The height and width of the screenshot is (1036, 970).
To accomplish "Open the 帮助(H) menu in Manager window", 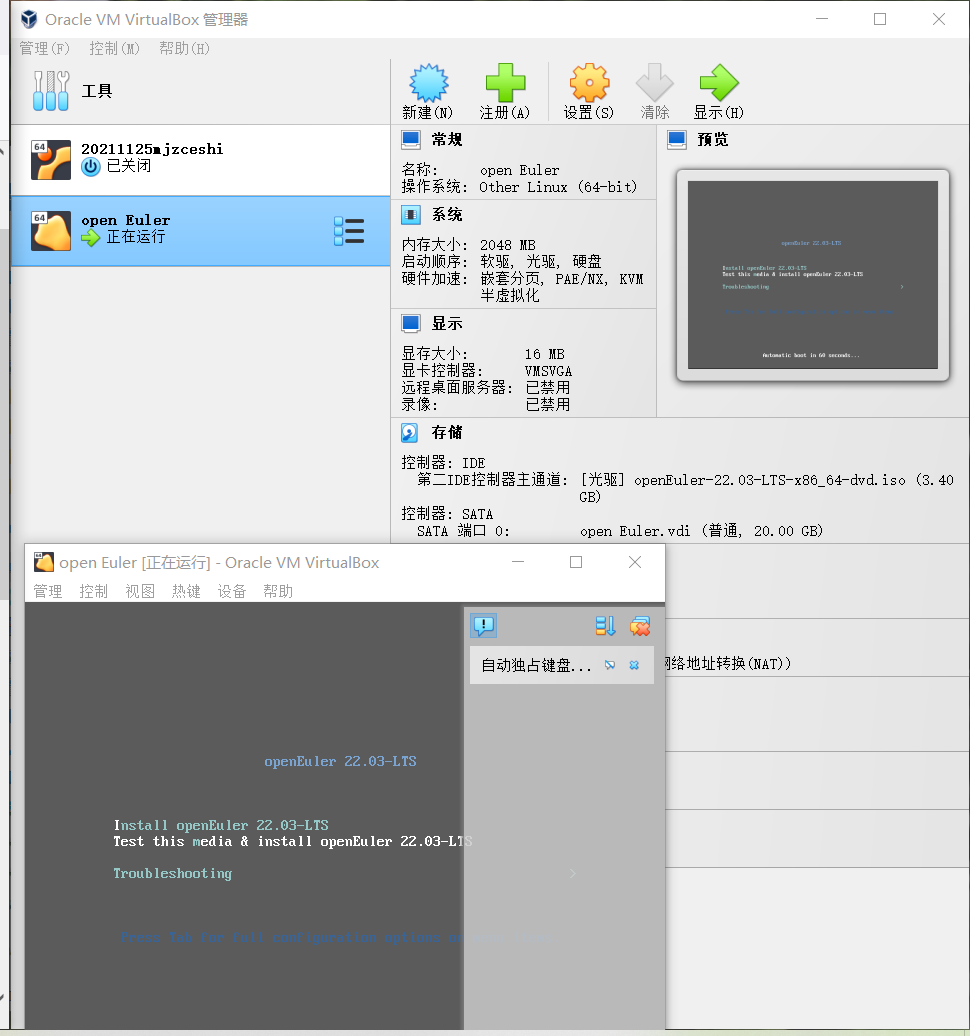I will tap(184, 49).
